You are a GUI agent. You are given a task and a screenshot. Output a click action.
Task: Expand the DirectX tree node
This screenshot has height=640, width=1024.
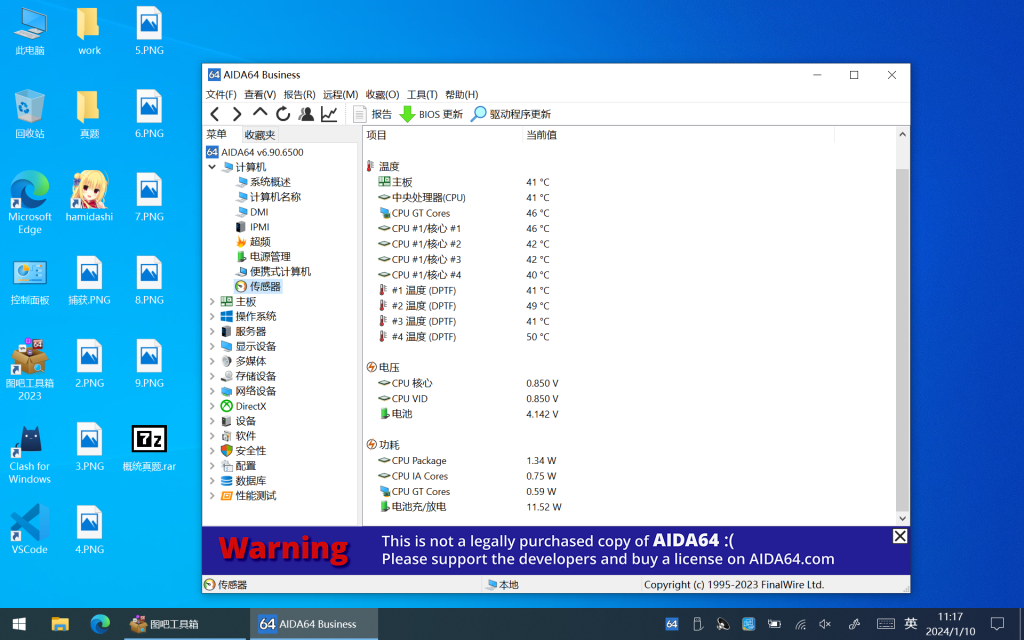(212, 406)
